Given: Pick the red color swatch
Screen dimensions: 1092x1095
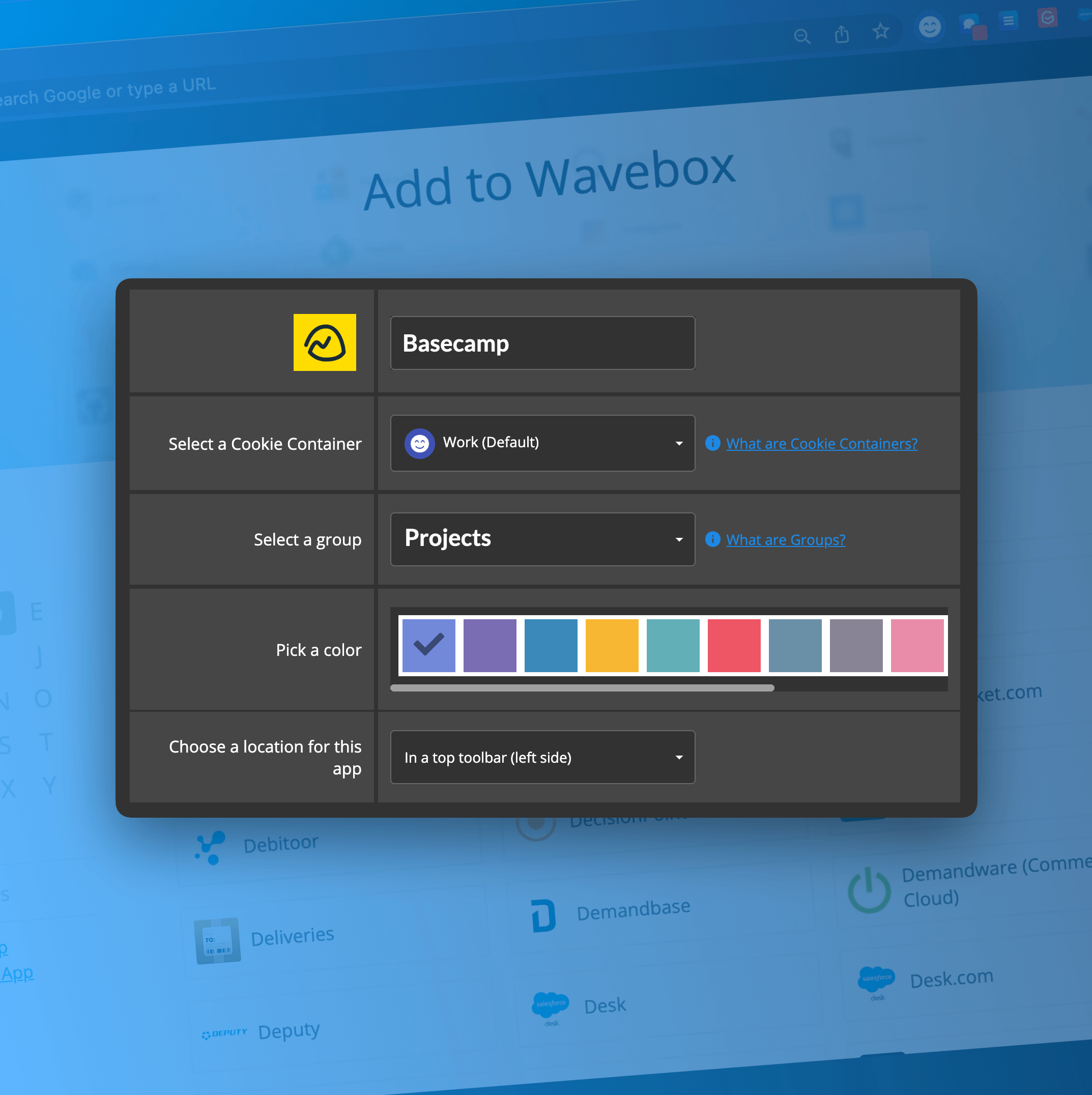Looking at the screenshot, I should pyautogui.click(x=734, y=645).
